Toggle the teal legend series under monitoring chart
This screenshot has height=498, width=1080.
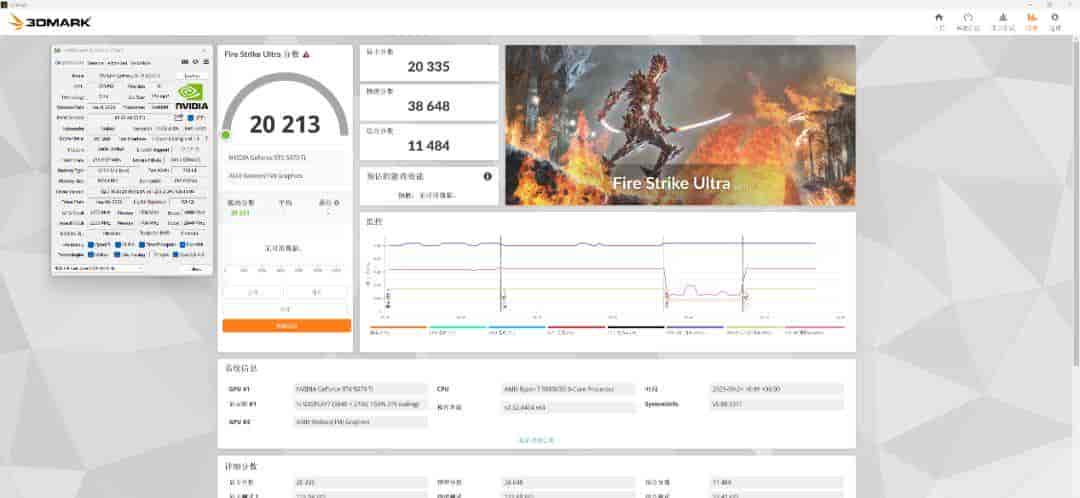[x=457, y=330]
